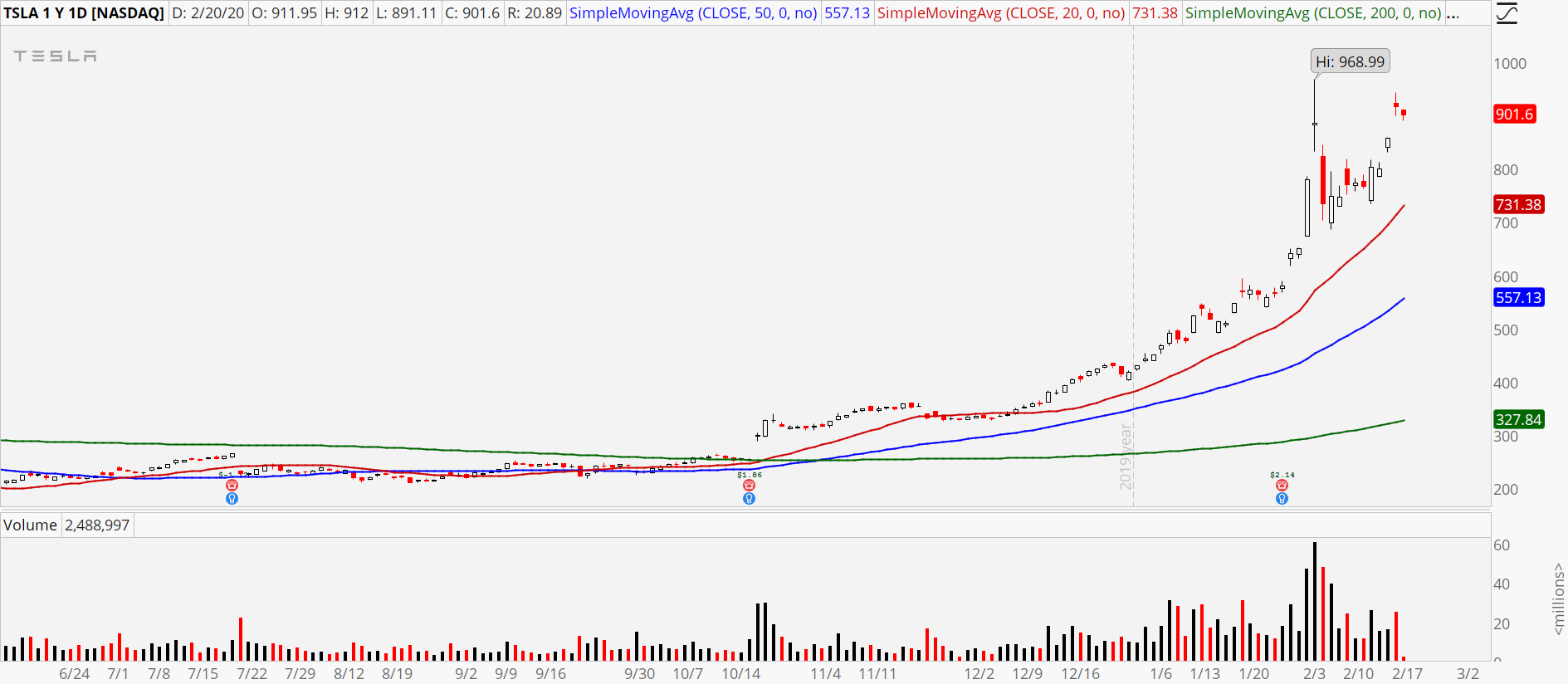Click the blue 557.13 moving average tag

point(1518,297)
